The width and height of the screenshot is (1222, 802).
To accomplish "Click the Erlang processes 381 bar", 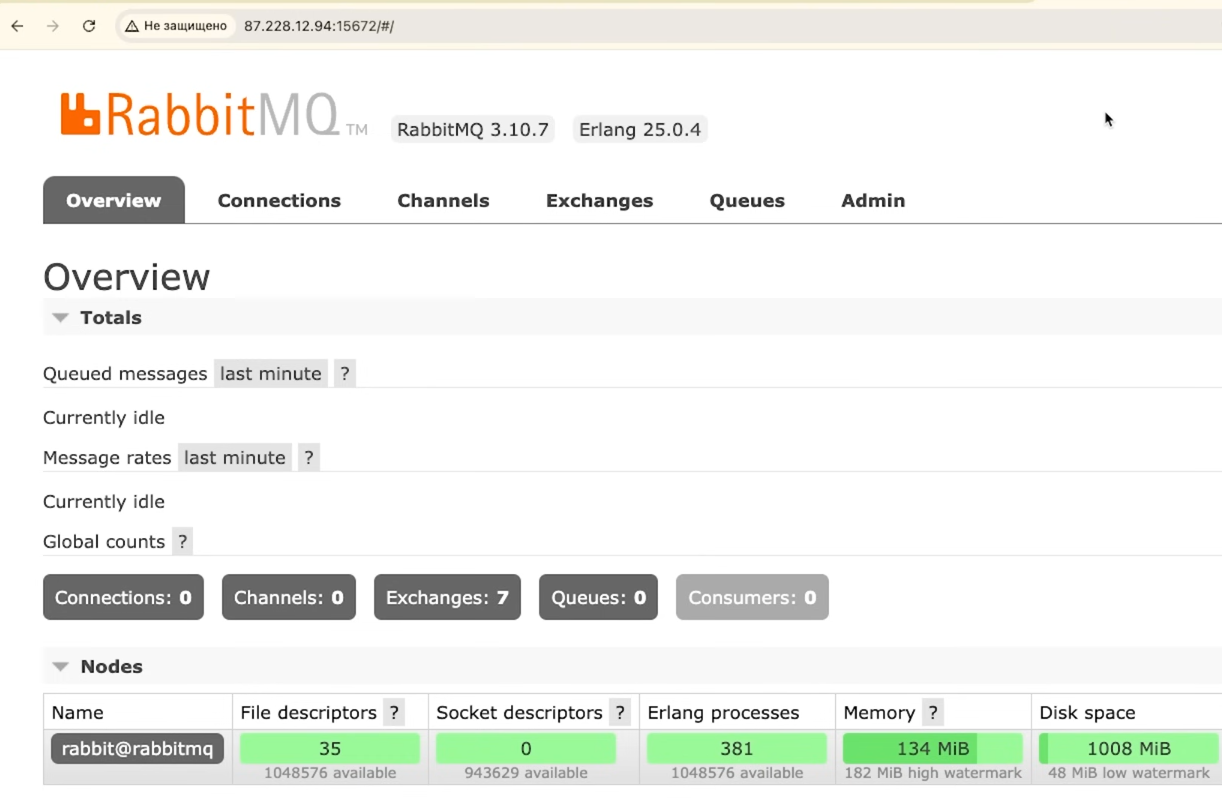I will pyautogui.click(x=737, y=748).
